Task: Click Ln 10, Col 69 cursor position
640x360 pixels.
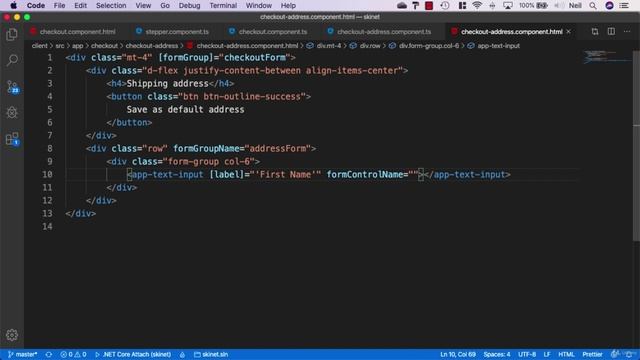Action: (458, 354)
